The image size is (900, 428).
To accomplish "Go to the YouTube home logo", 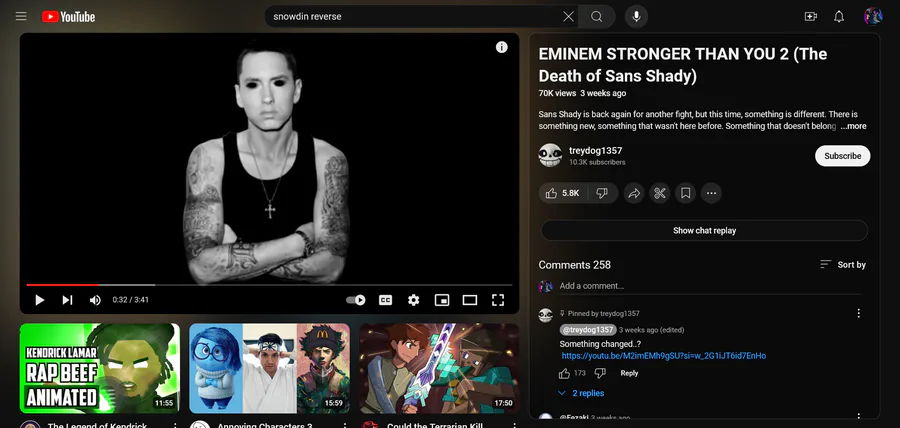I will [x=68, y=17].
